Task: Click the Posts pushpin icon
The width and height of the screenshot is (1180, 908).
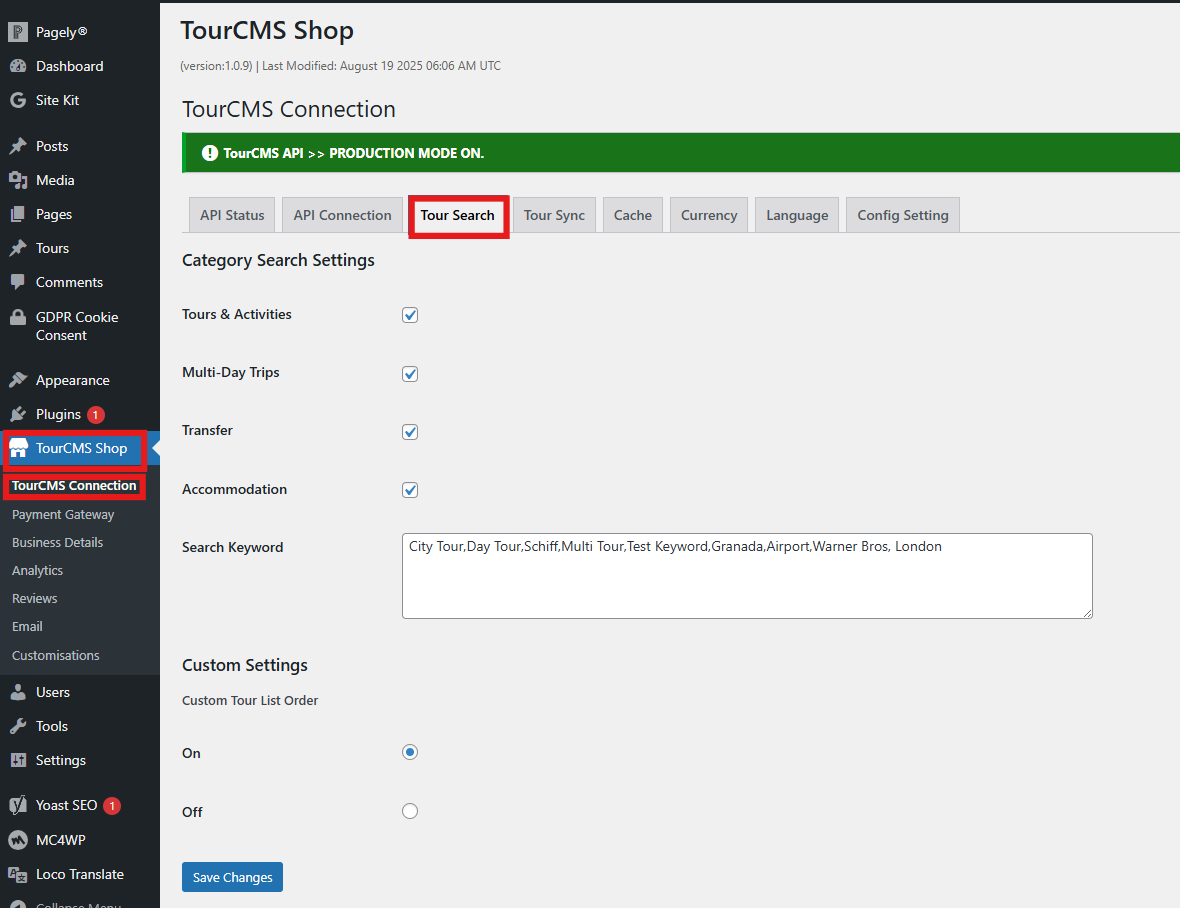Action: click(18, 146)
